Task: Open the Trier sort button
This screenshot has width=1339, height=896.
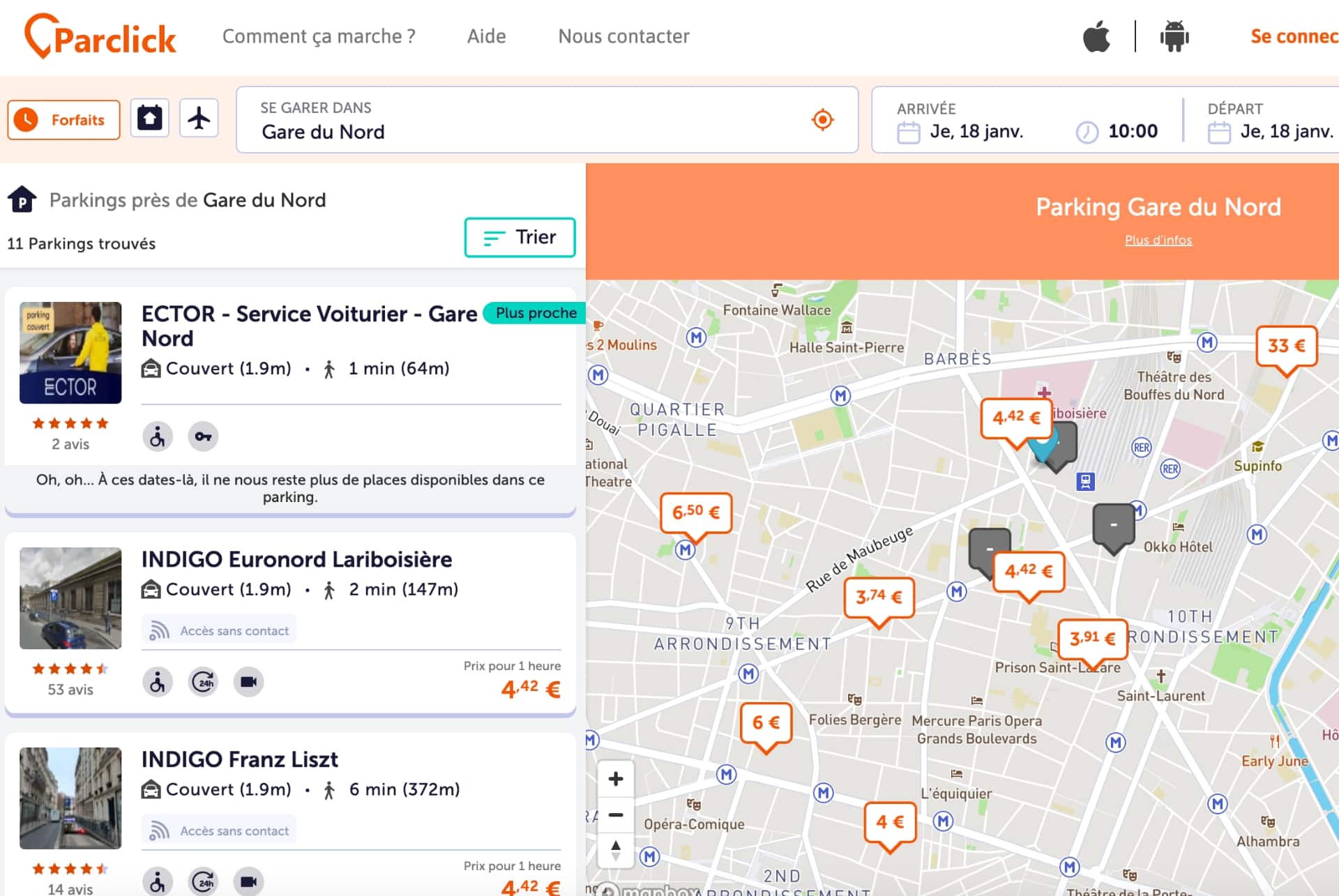Action: 520,237
